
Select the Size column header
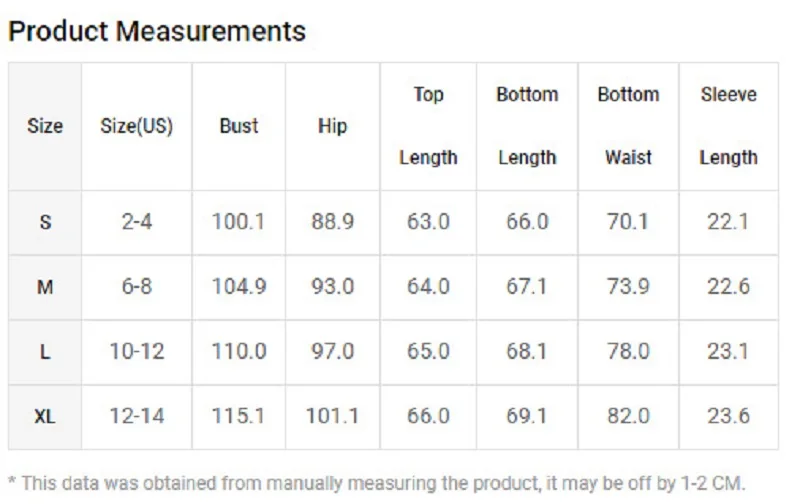45,126
